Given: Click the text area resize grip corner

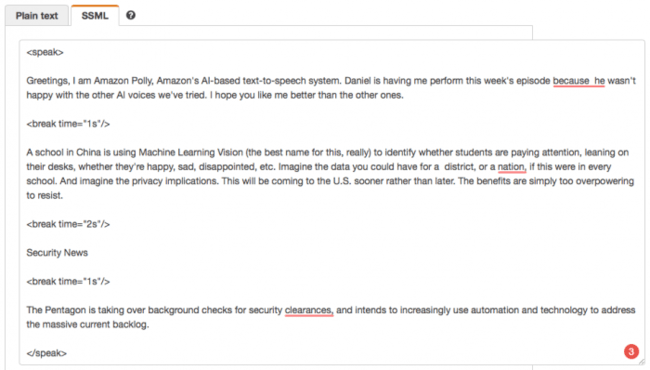Looking at the screenshot, I should pos(641,362).
